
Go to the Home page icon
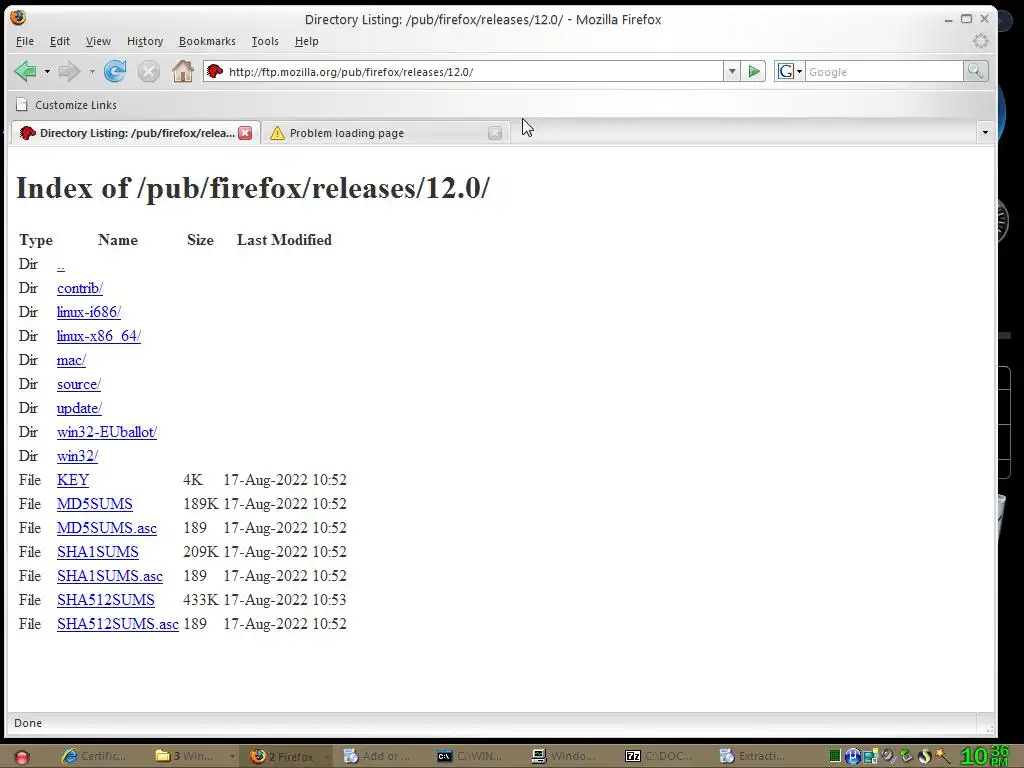coord(183,71)
